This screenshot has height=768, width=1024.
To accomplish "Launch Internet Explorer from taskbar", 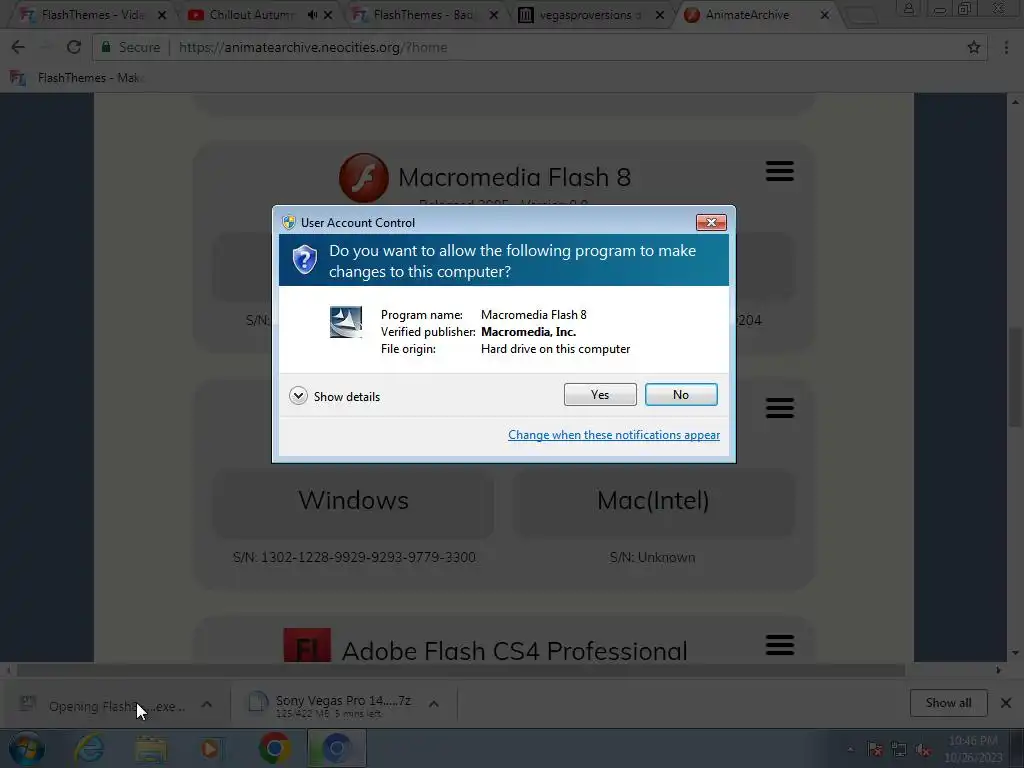I will (x=89, y=748).
